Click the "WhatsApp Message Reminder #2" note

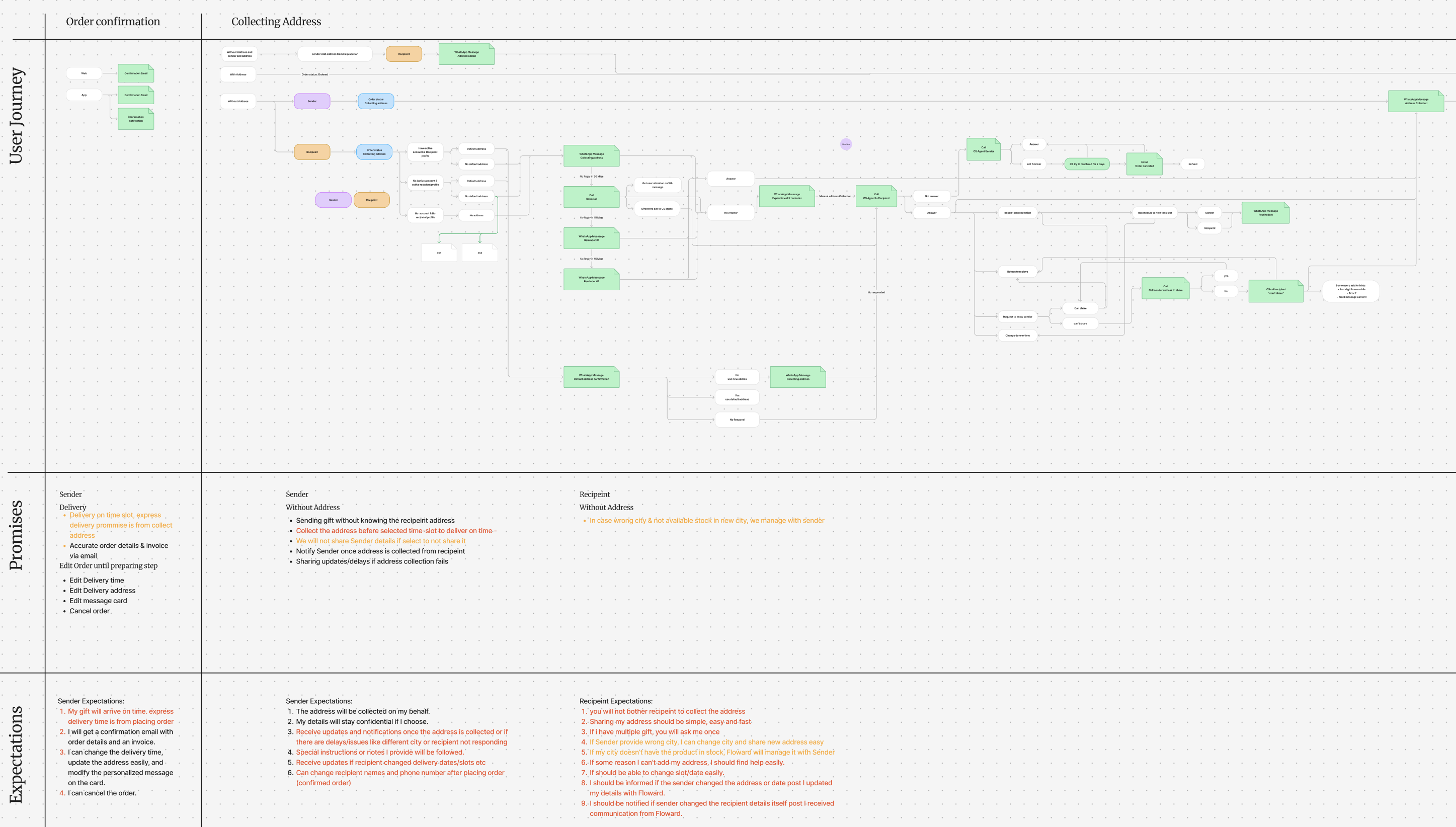tap(591, 280)
